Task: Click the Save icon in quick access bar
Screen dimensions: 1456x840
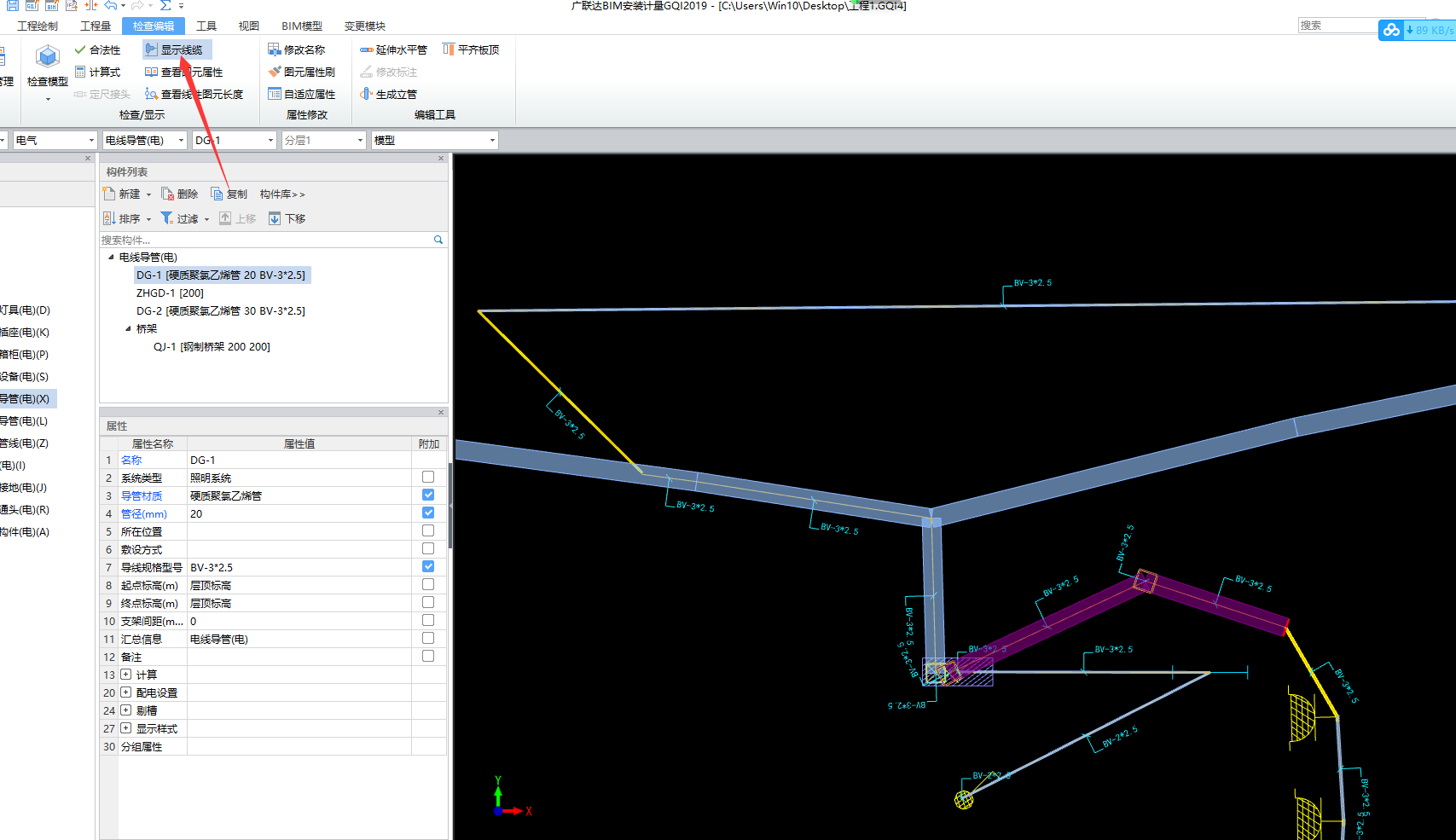Action: (12, 5)
